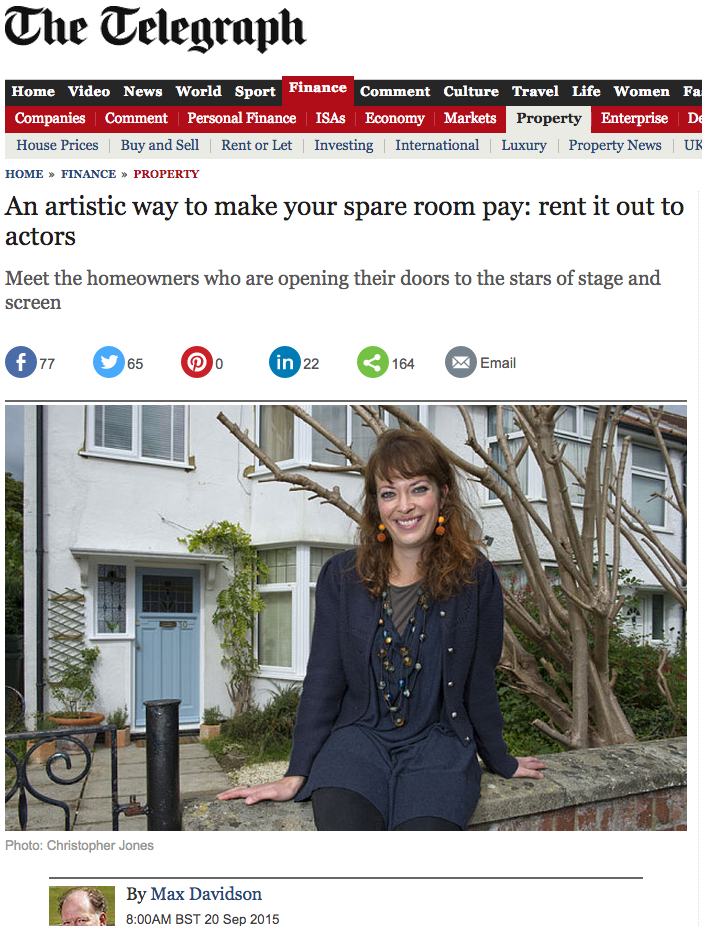Pin article with Pinterest icon
Image resolution: width=702 pixels, height=926 pixels.
197,362
